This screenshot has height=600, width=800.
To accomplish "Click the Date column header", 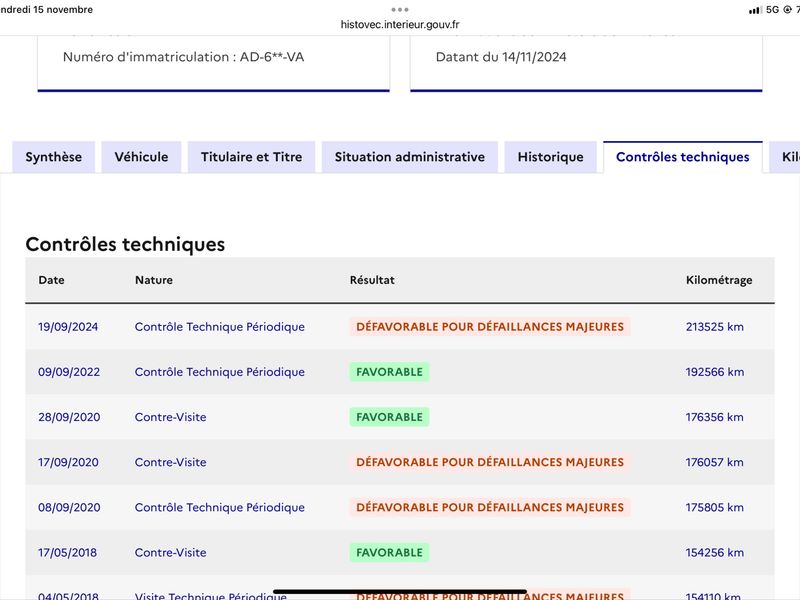I will point(52,280).
